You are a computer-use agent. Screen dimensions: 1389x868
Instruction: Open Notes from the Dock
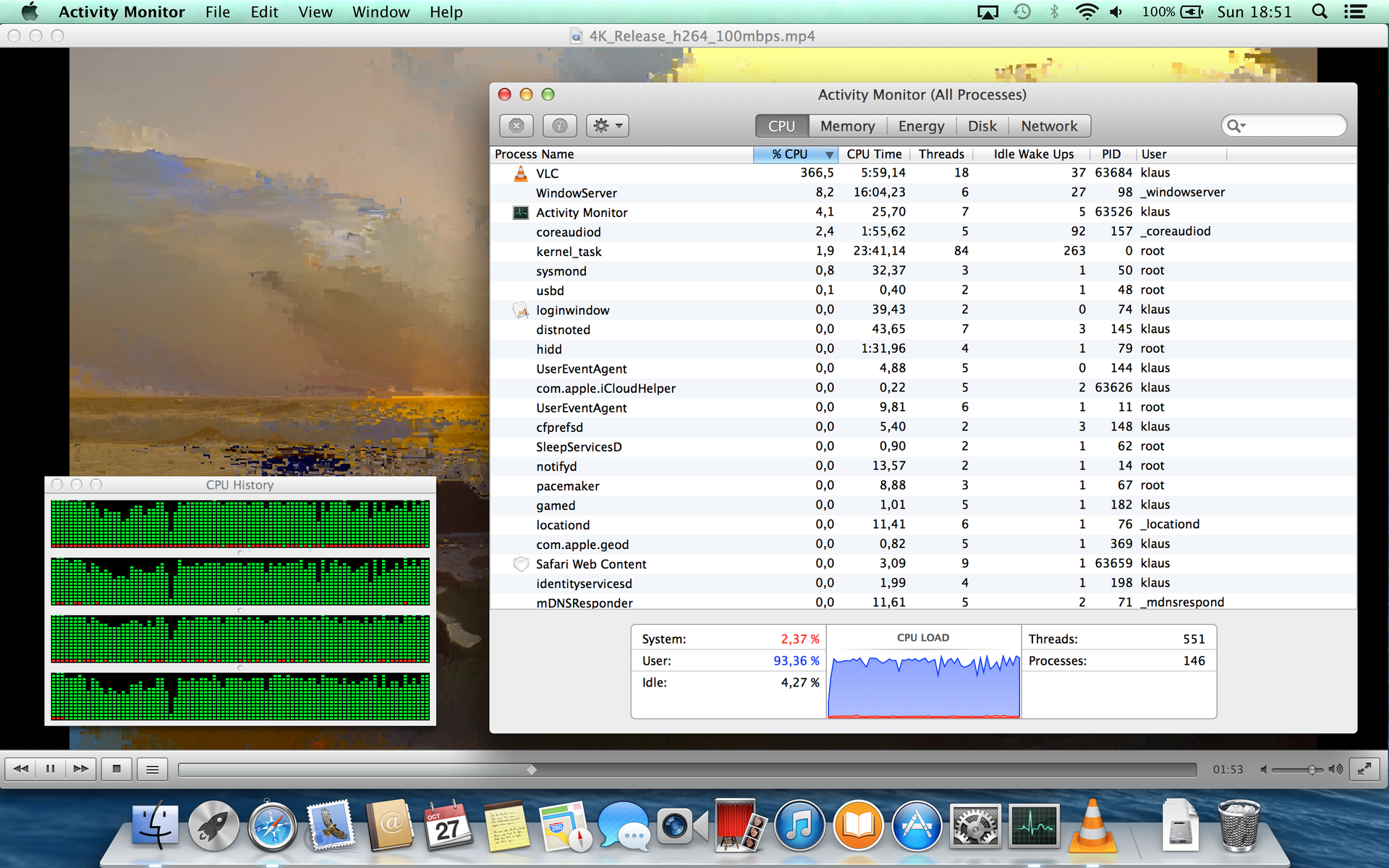pos(506,825)
